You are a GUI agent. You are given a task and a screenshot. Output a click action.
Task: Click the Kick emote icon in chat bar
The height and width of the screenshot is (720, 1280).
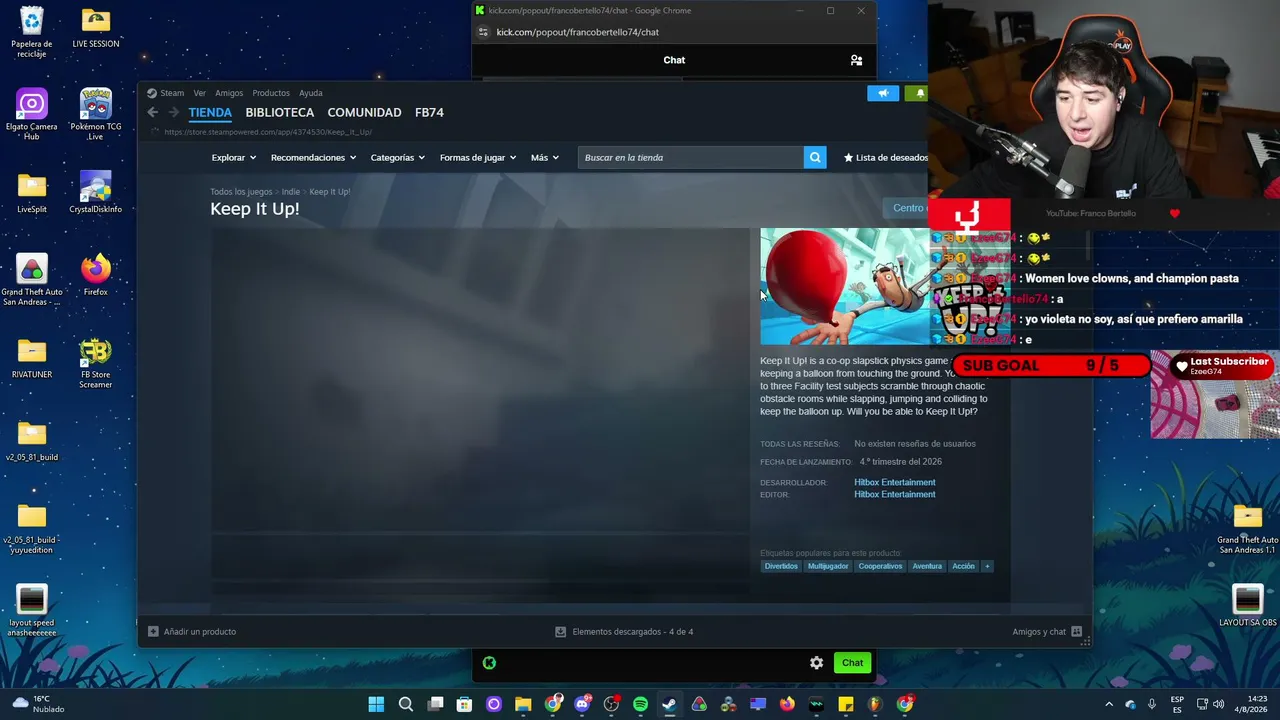(489, 663)
